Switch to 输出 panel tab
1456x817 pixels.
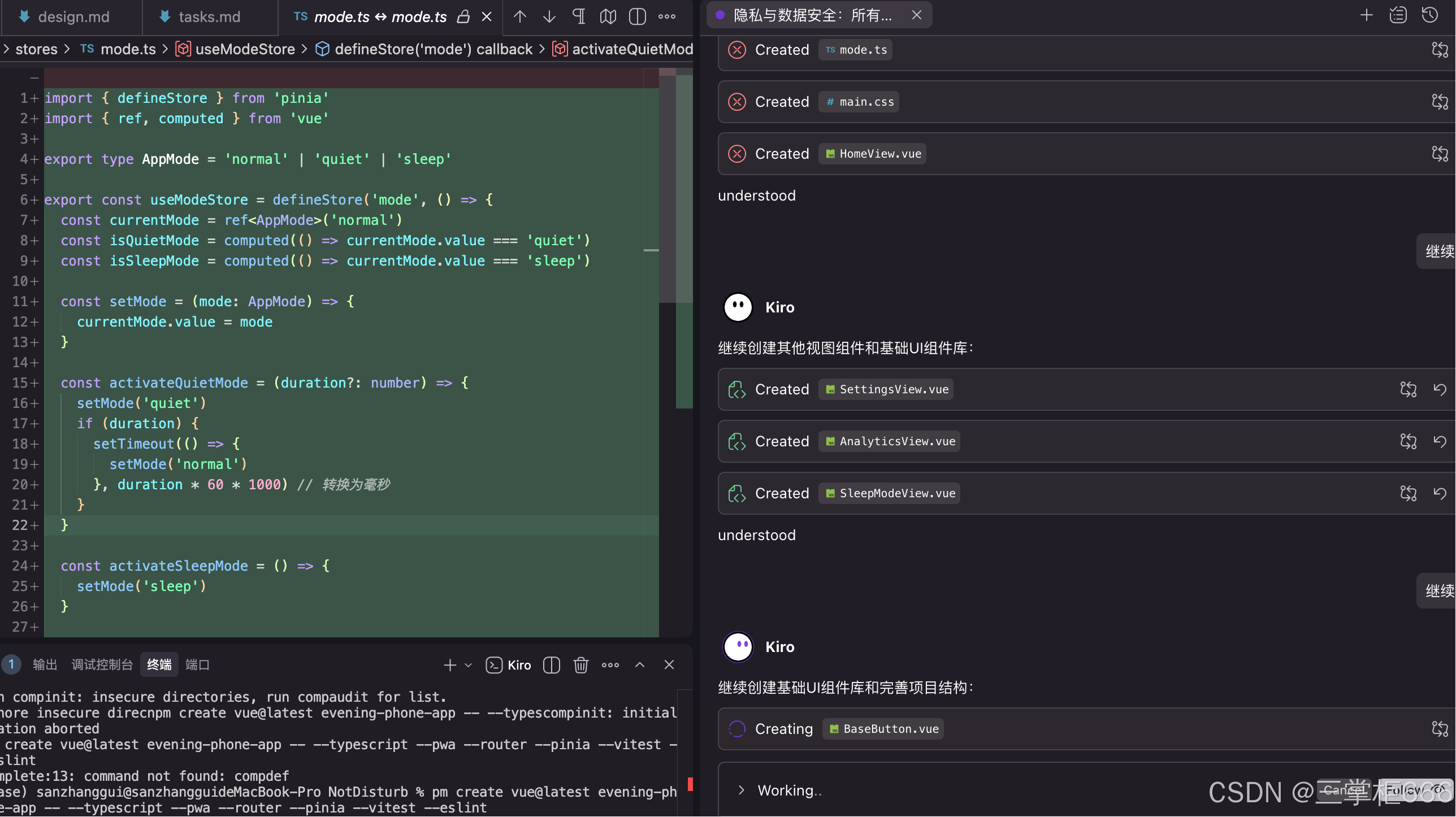(x=45, y=665)
